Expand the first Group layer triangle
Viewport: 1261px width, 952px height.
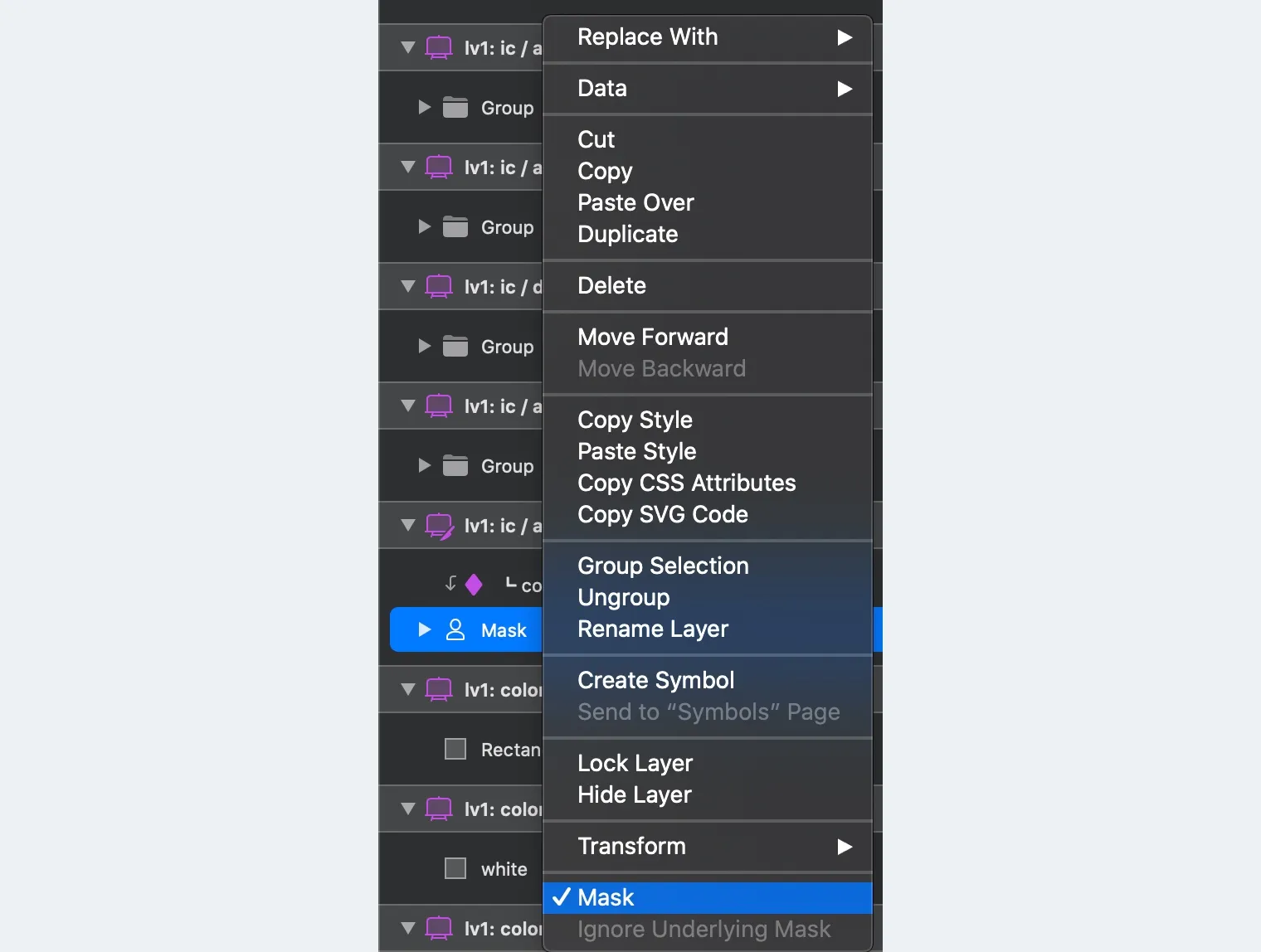425,108
